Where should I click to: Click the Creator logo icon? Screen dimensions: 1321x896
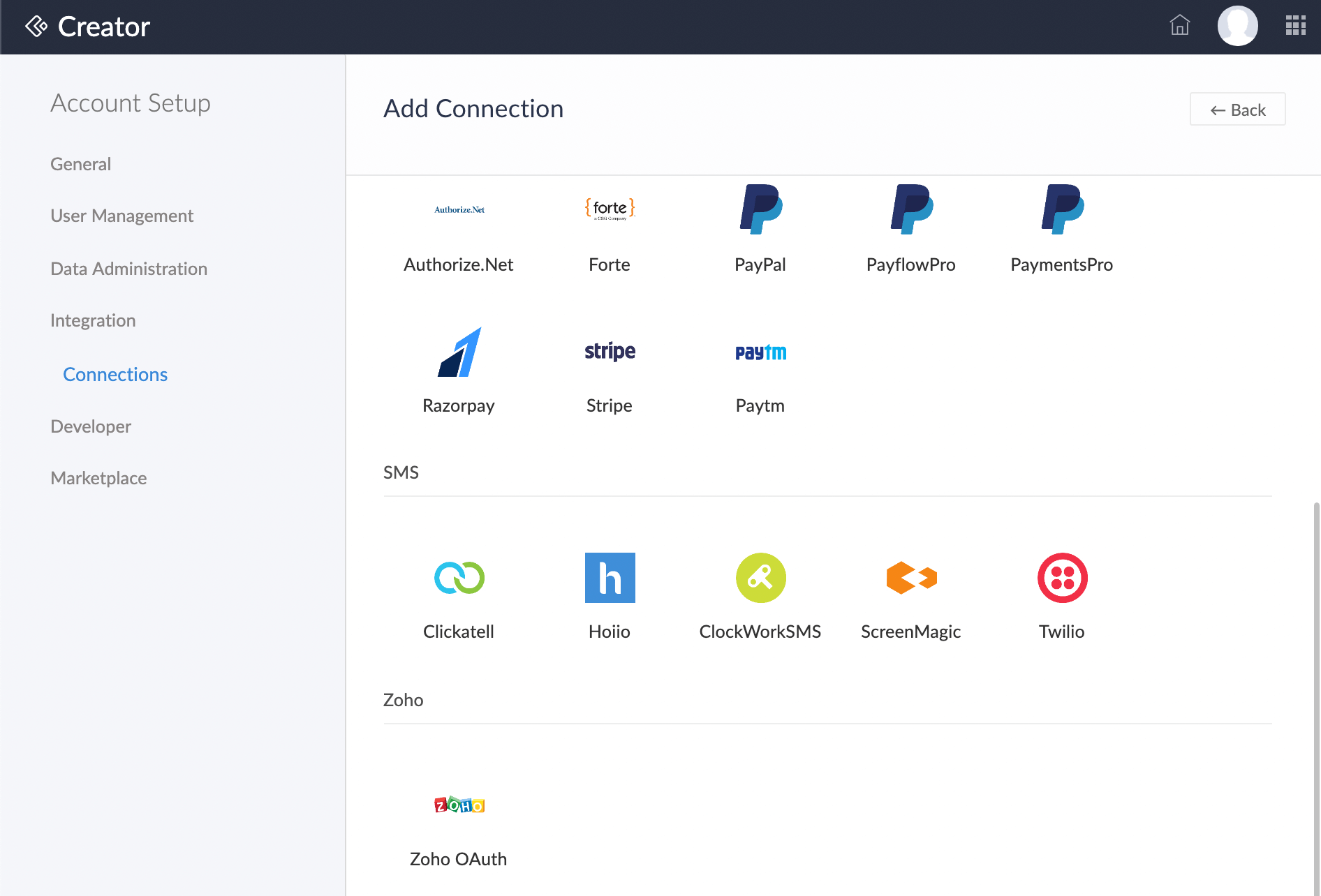tap(36, 27)
